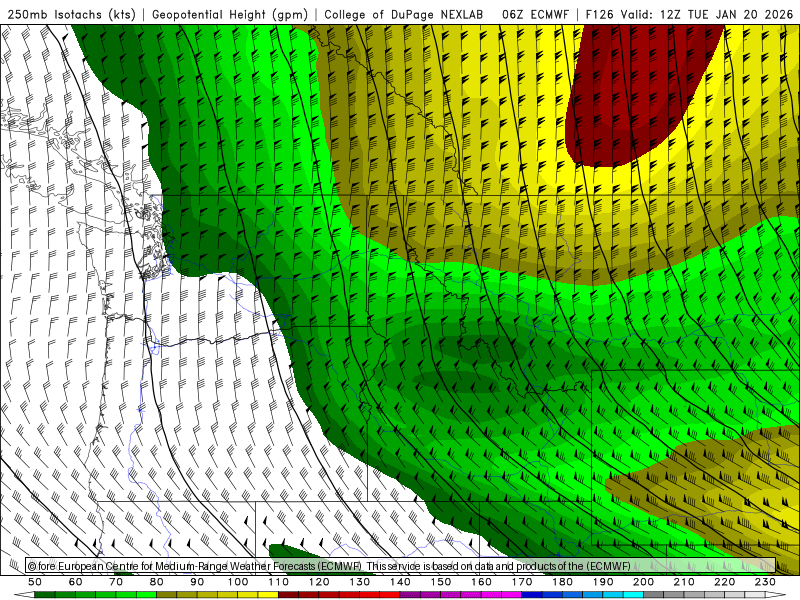Click the '150' label on the color scale
Image resolution: width=800 pixels, height=600 pixels.
click(441, 582)
